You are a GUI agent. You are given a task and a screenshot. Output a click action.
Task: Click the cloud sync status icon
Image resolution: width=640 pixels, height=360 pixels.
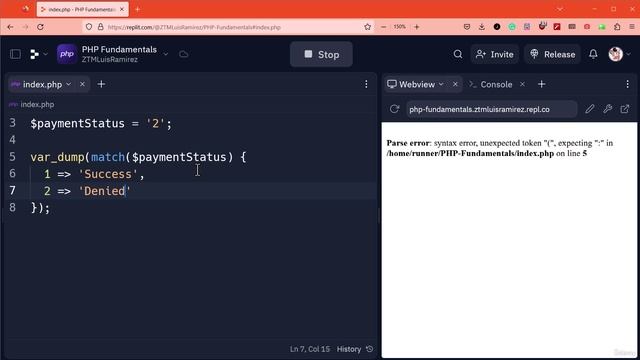(184, 54)
